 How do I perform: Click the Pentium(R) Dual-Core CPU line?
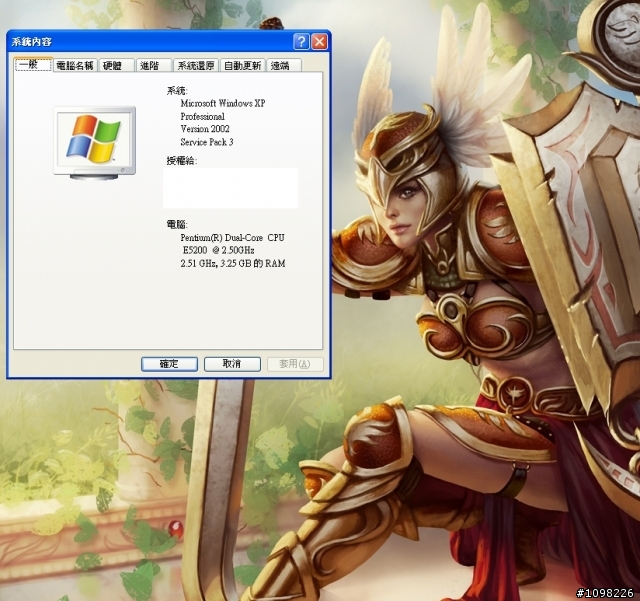click(232, 238)
